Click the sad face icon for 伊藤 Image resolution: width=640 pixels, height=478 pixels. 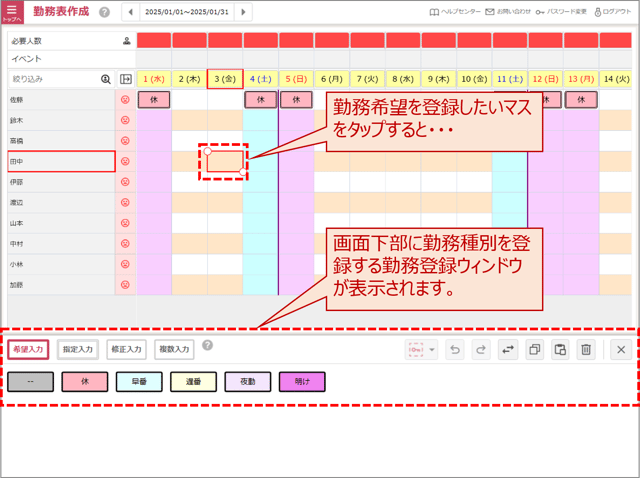[125, 182]
